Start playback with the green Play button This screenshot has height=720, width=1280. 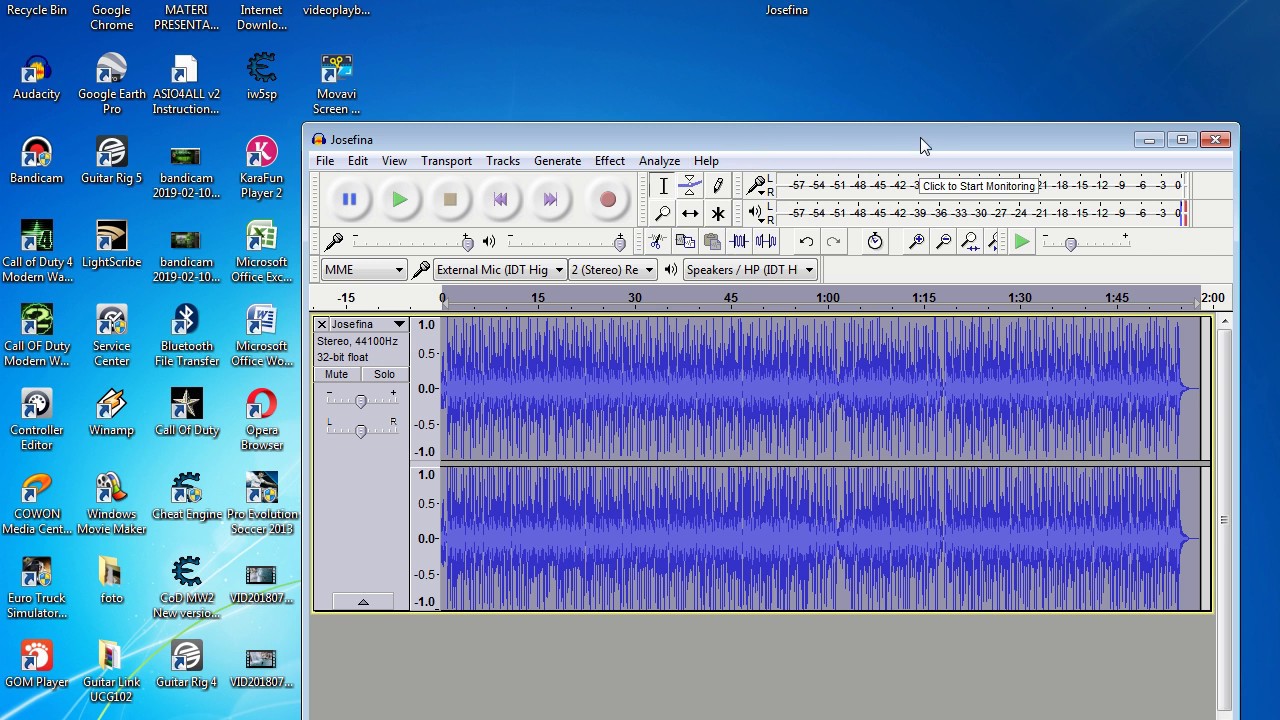(x=399, y=200)
